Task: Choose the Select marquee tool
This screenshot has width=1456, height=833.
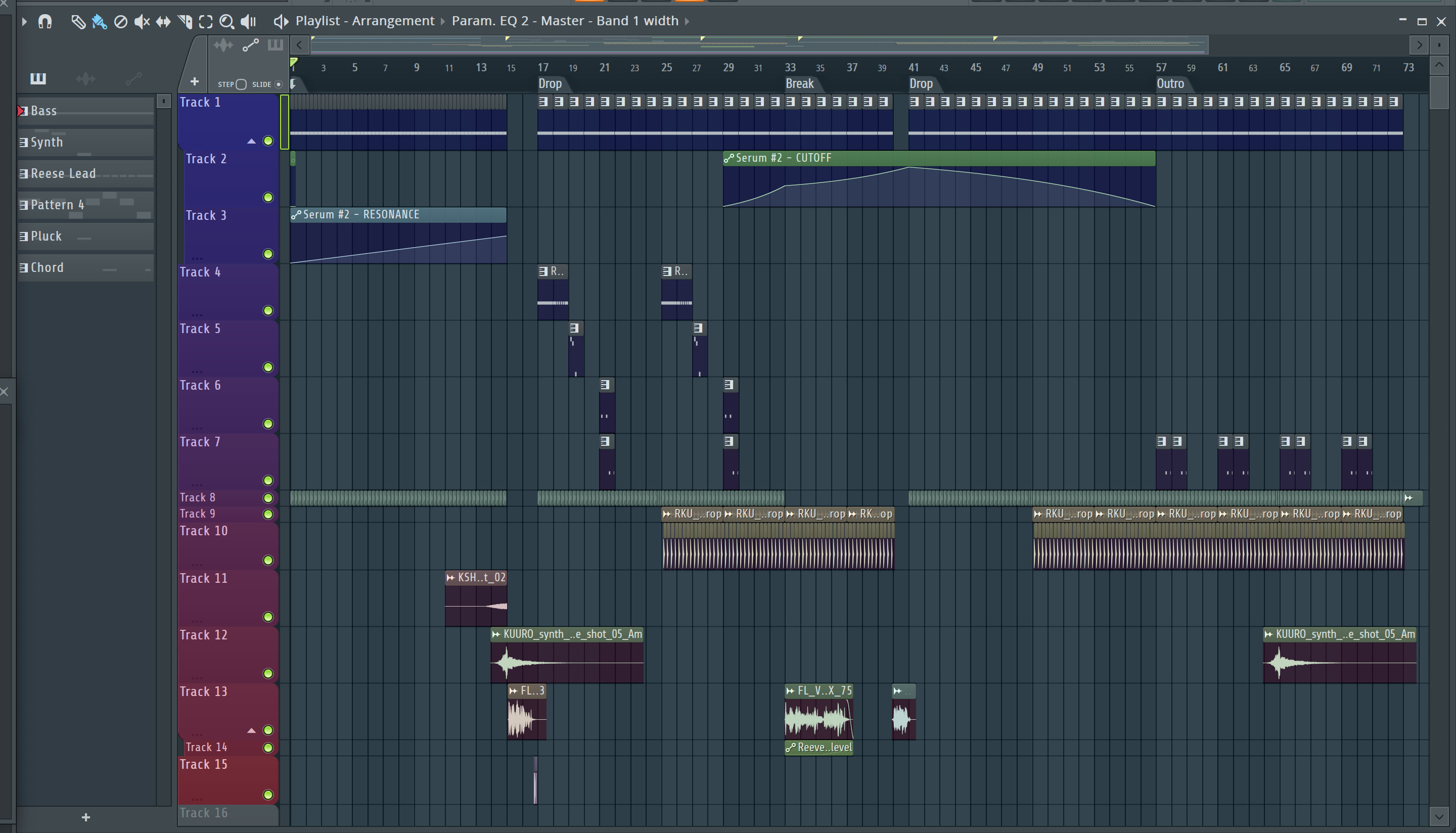Action: pos(206,22)
